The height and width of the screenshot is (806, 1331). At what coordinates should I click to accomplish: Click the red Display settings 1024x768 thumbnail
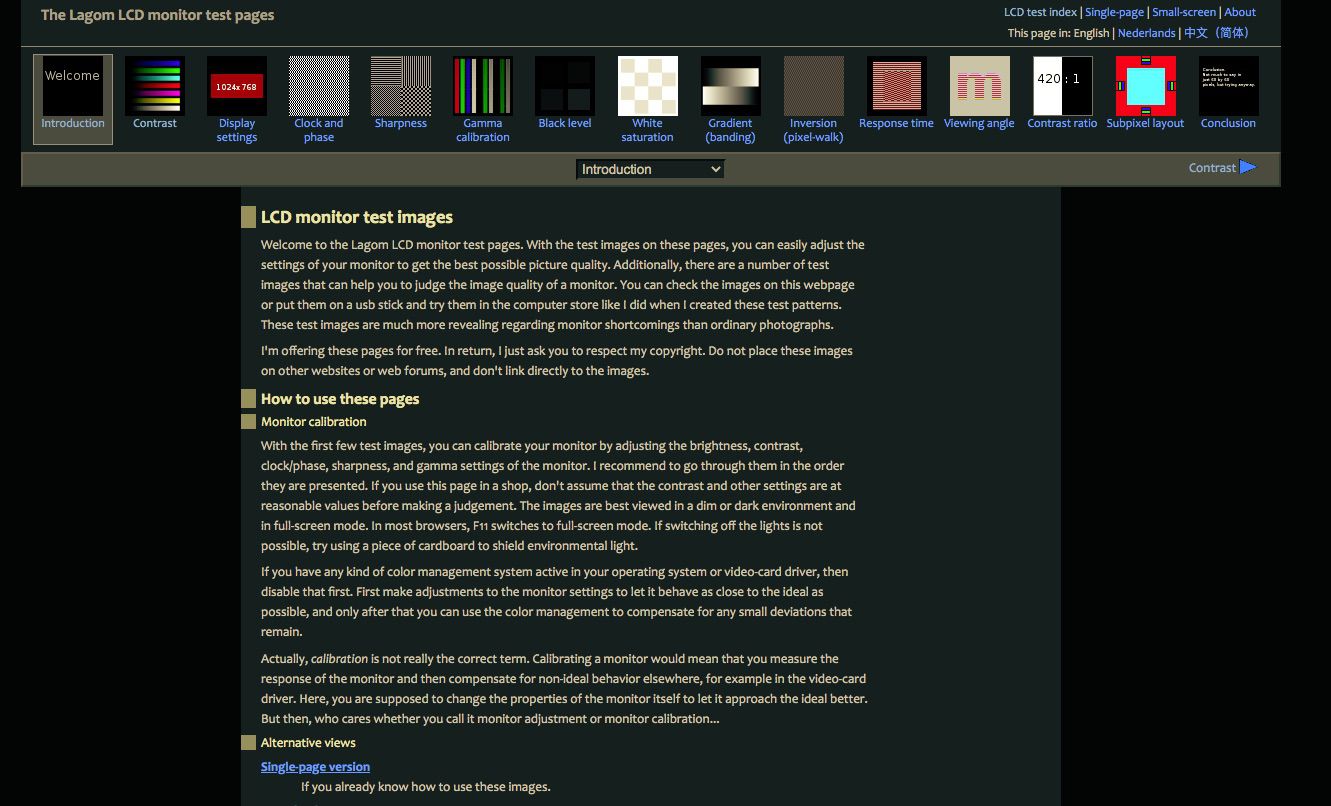(x=236, y=86)
